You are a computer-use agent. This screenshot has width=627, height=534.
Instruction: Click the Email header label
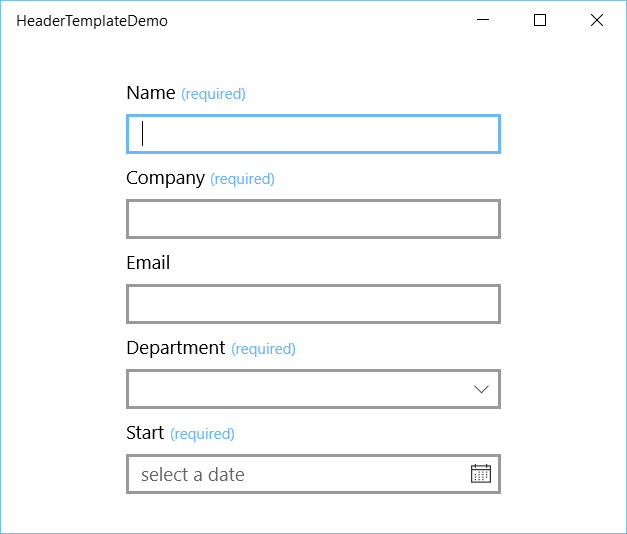[148, 263]
